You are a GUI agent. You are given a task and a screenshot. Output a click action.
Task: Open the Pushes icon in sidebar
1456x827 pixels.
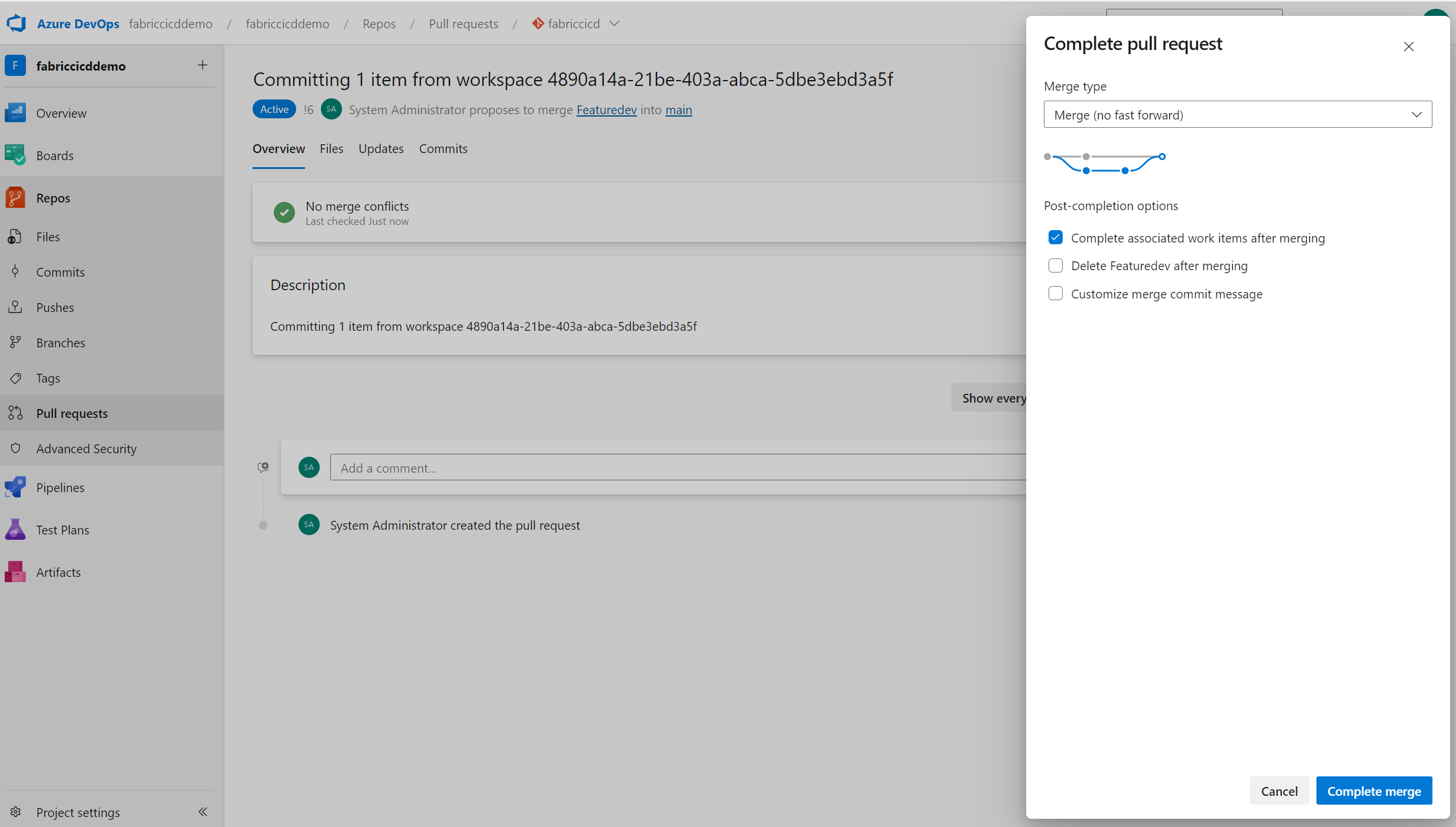pos(15,307)
